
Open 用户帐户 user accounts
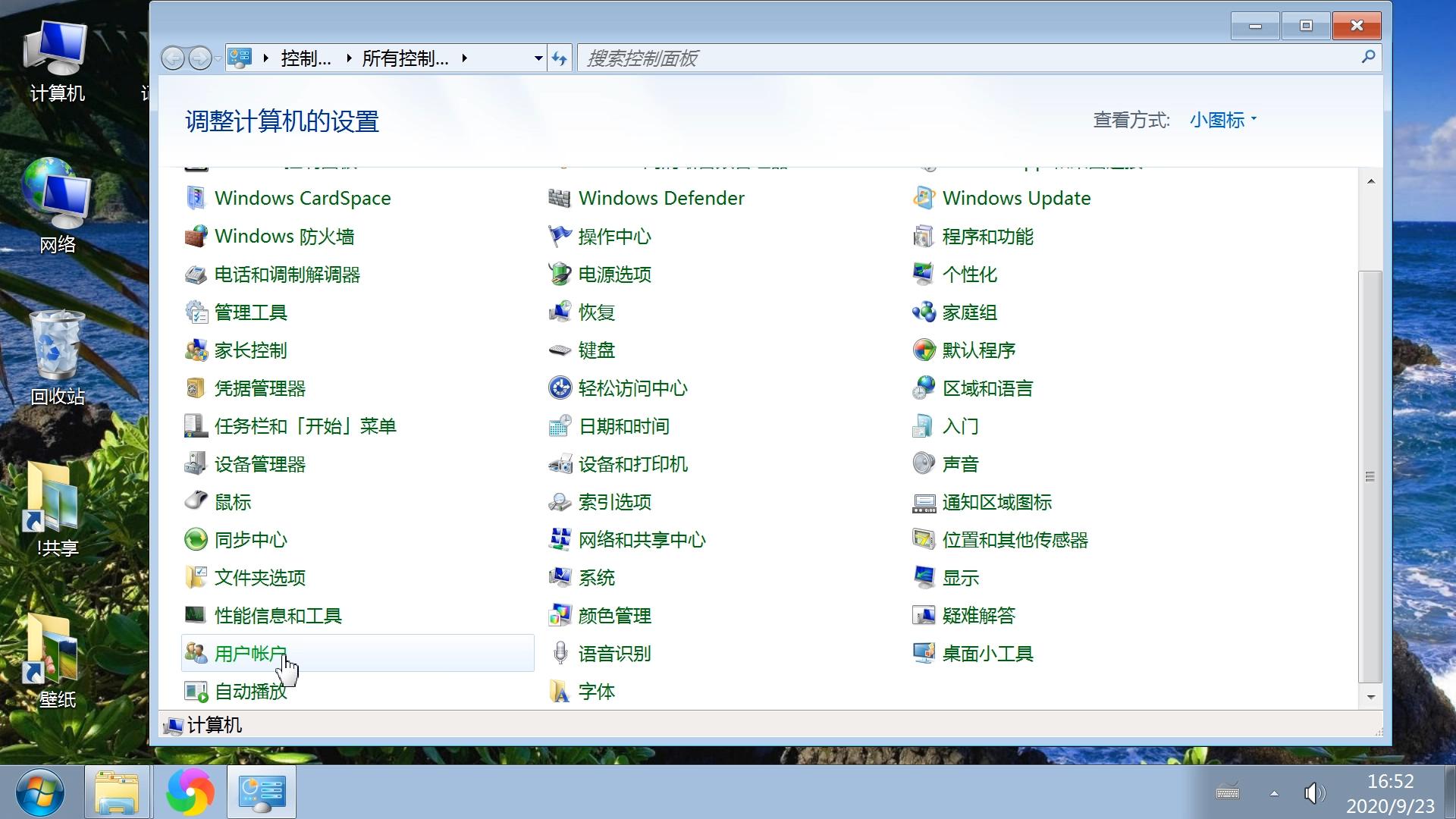click(x=252, y=653)
